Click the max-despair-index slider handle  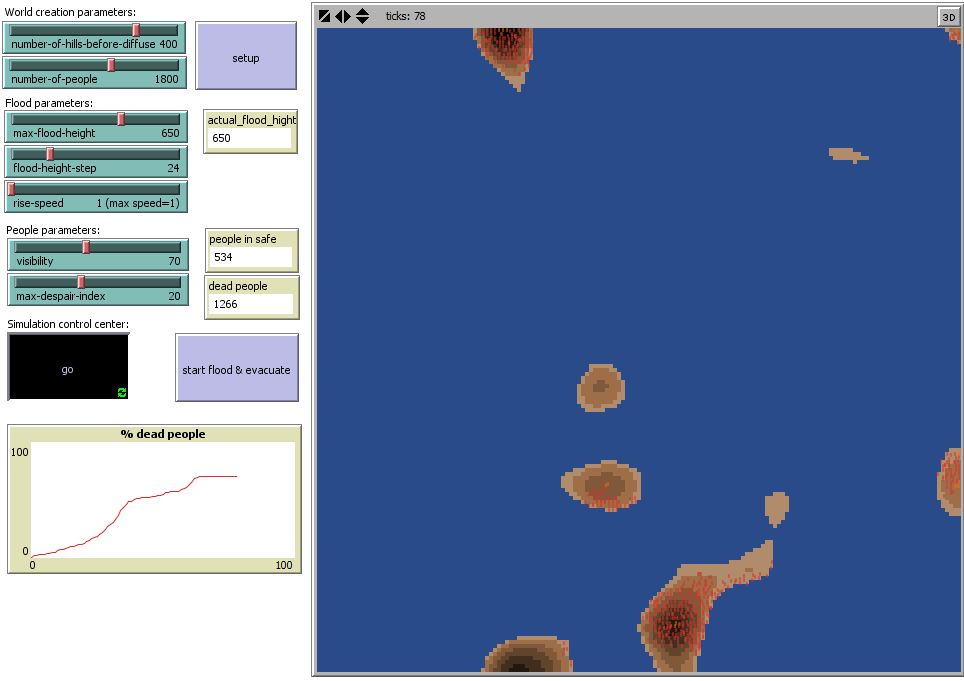pos(81,282)
